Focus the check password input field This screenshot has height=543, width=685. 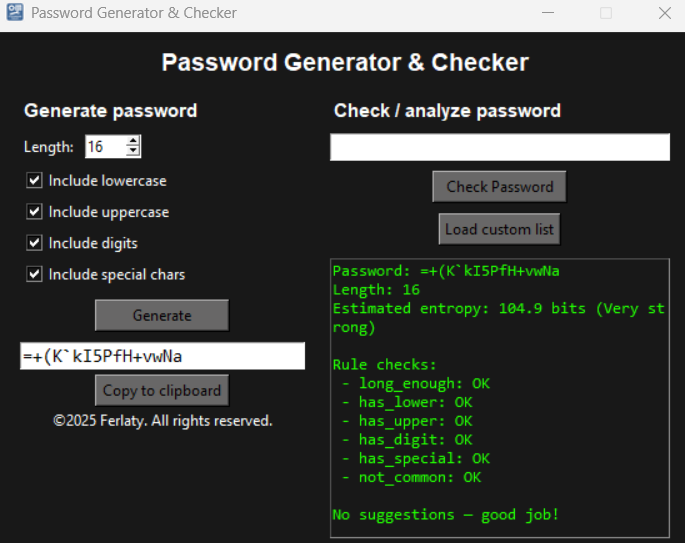(x=499, y=148)
